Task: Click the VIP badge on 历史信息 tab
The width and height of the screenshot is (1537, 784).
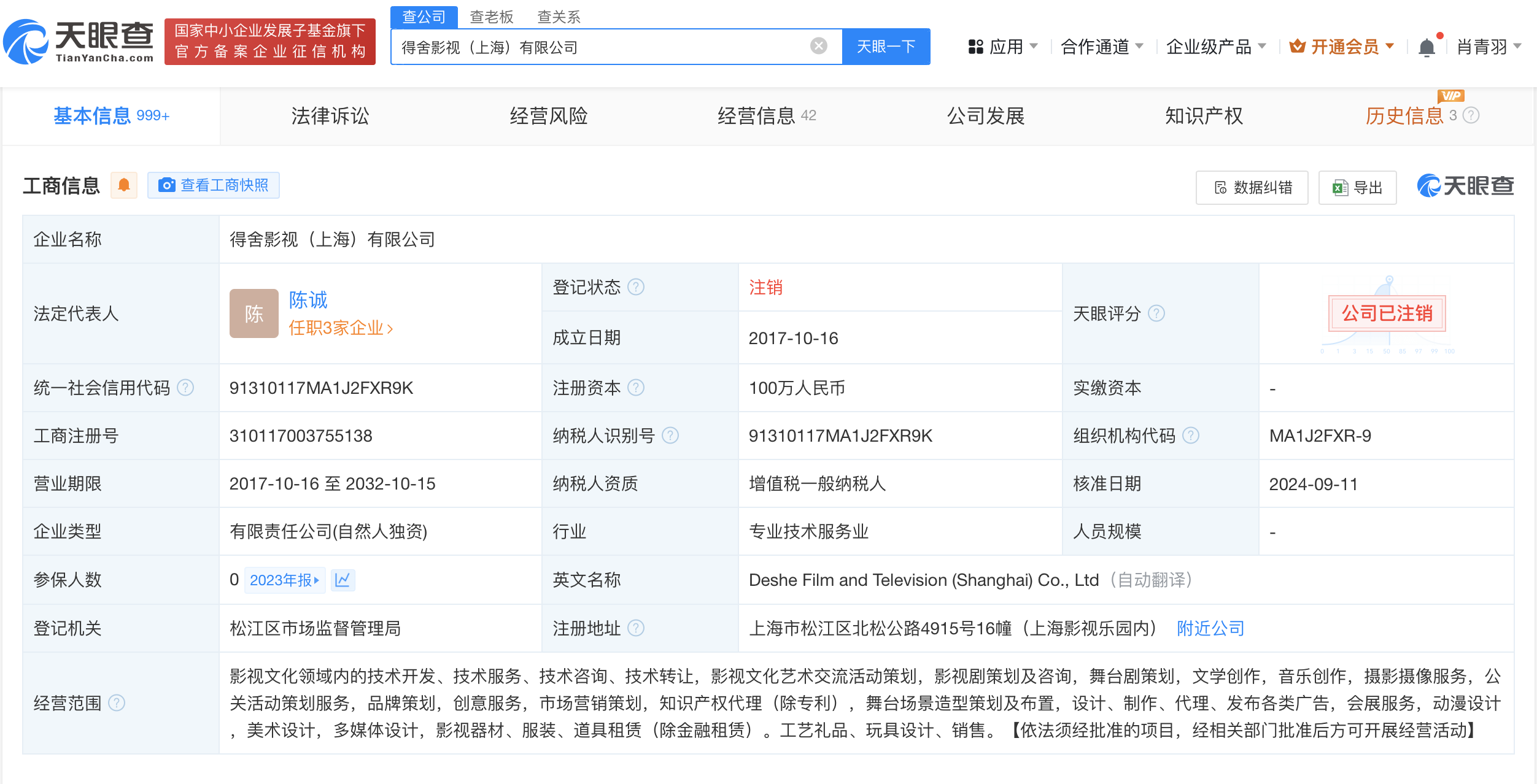Action: pyautogui.click(x=1451, y=97)
